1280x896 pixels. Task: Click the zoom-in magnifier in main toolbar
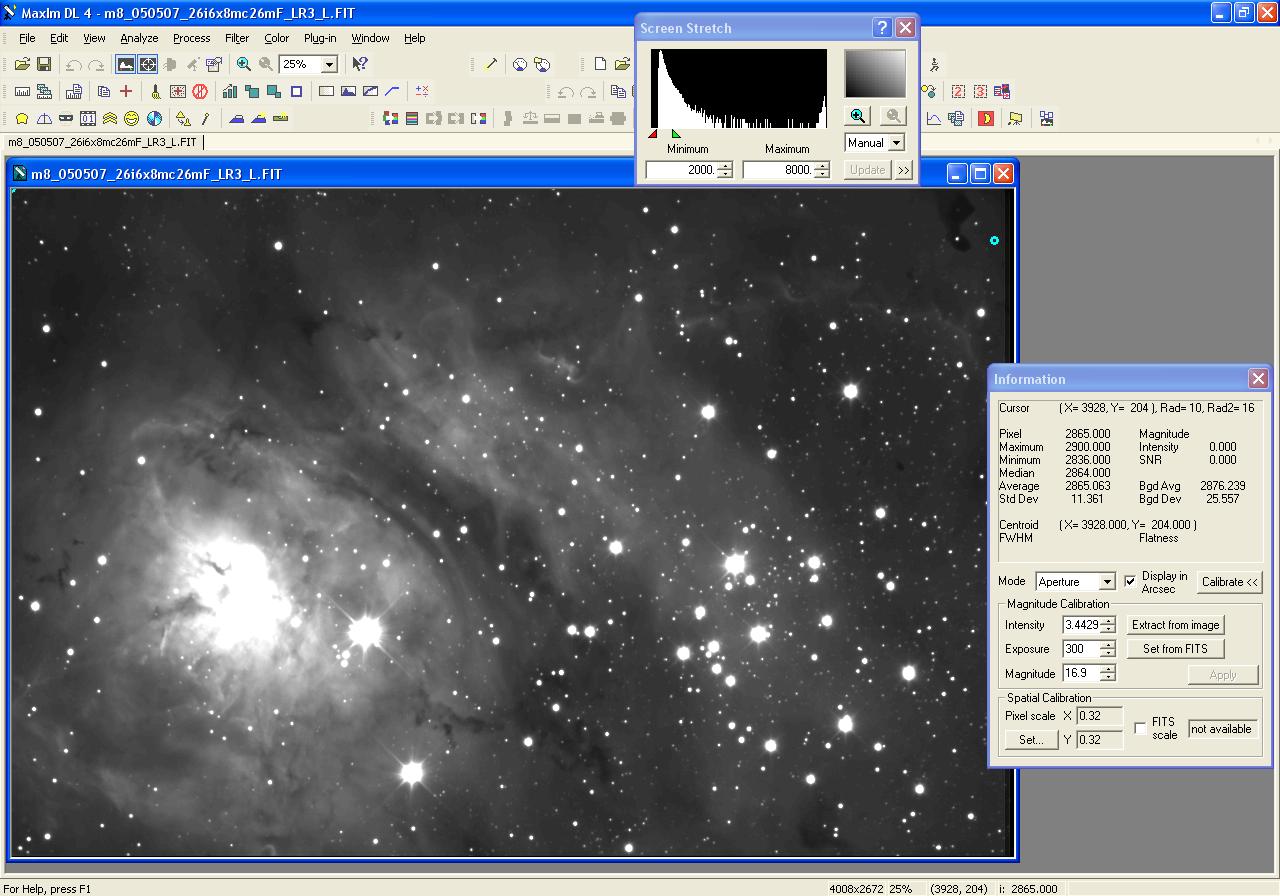point(243,64)
